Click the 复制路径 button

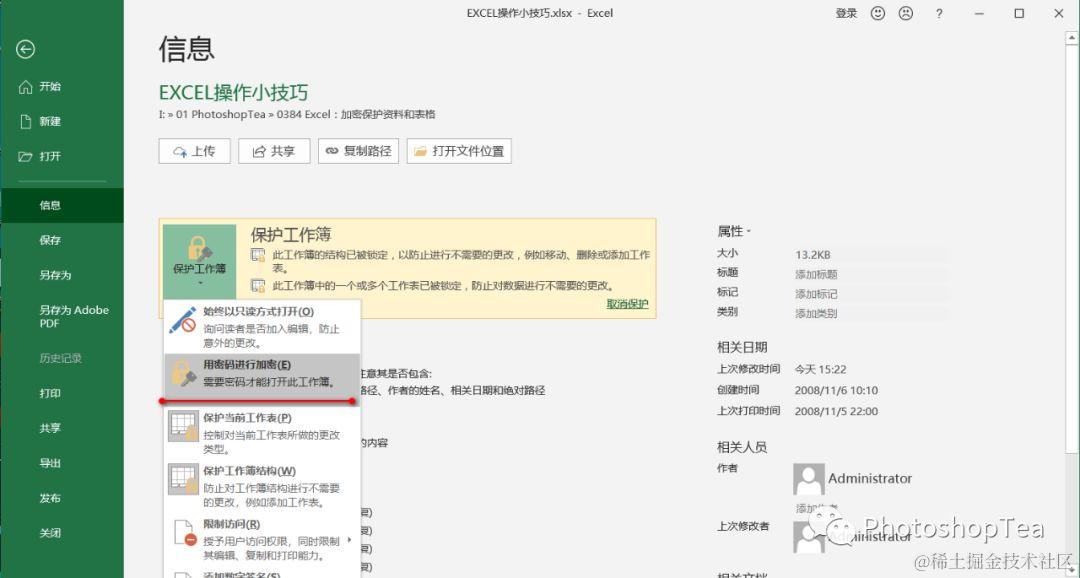coord(358,151)
